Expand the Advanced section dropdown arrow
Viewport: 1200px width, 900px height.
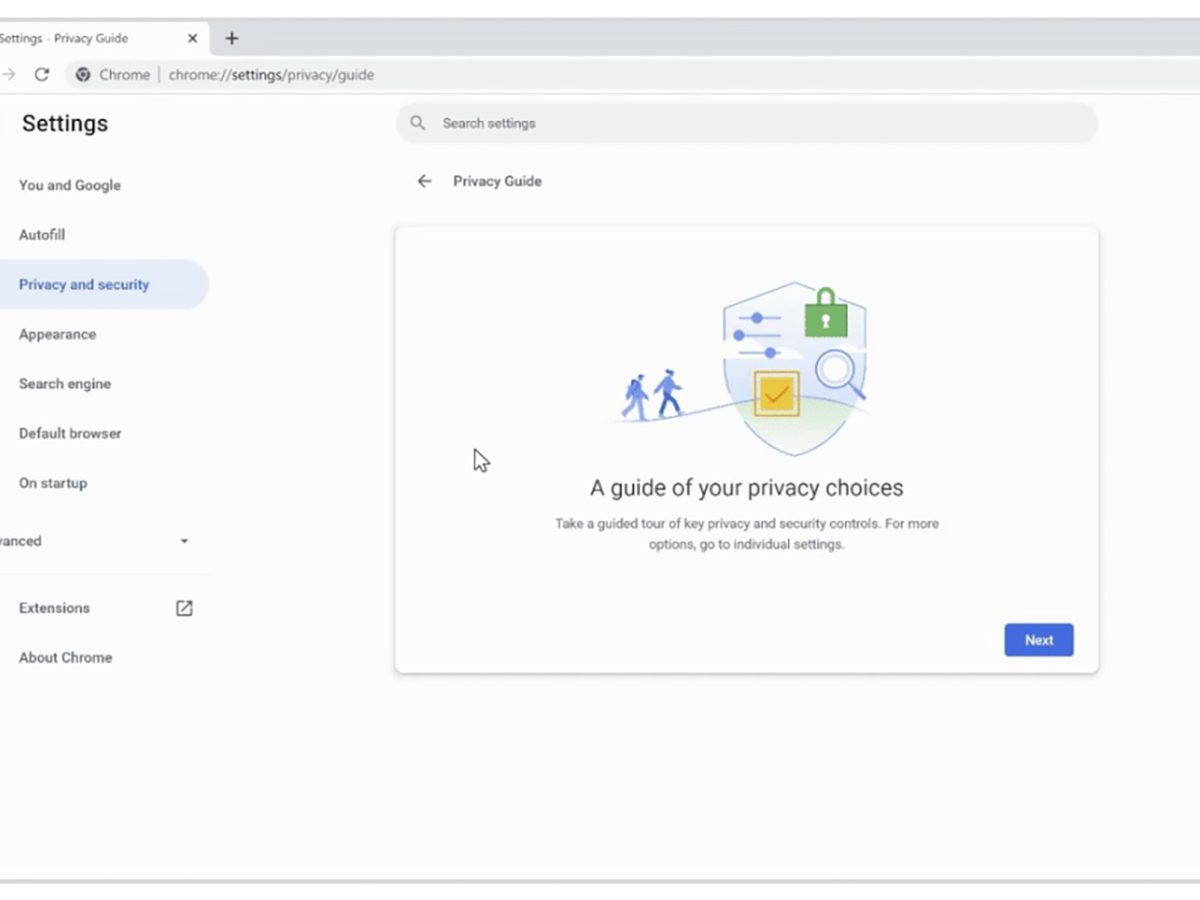pyautogui.click(x=184, y=541)
